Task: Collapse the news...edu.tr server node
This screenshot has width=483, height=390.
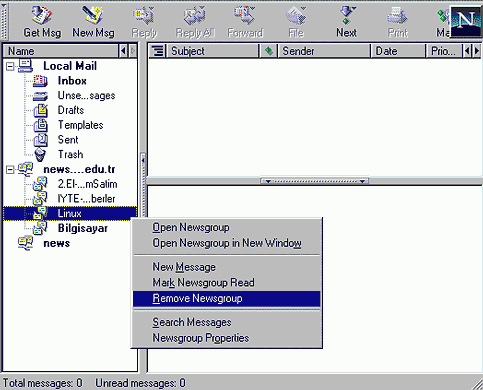Action: 10,170
